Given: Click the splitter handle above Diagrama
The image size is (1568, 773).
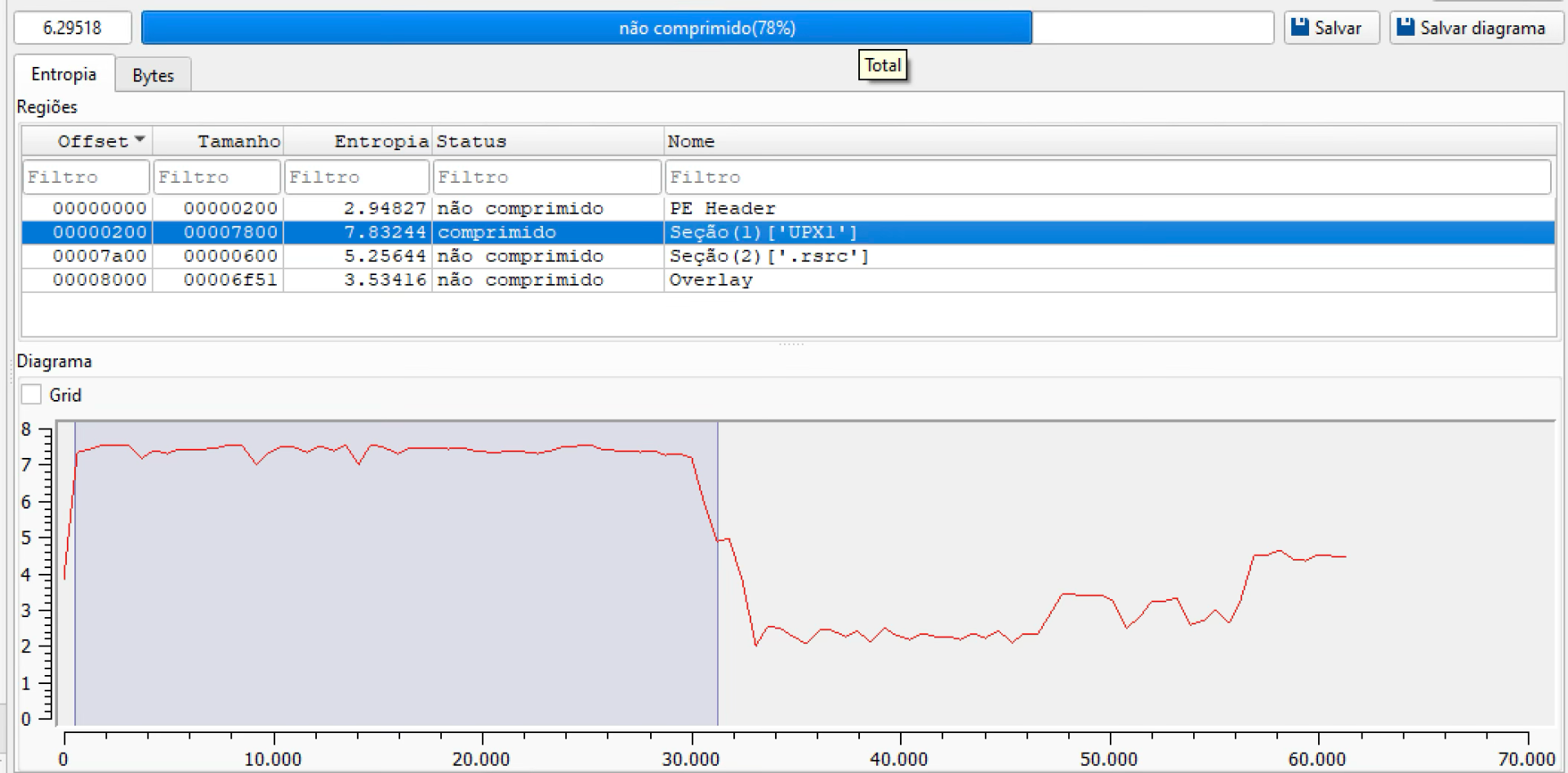Looking at the screenshot, I should [x=791, y=344].
